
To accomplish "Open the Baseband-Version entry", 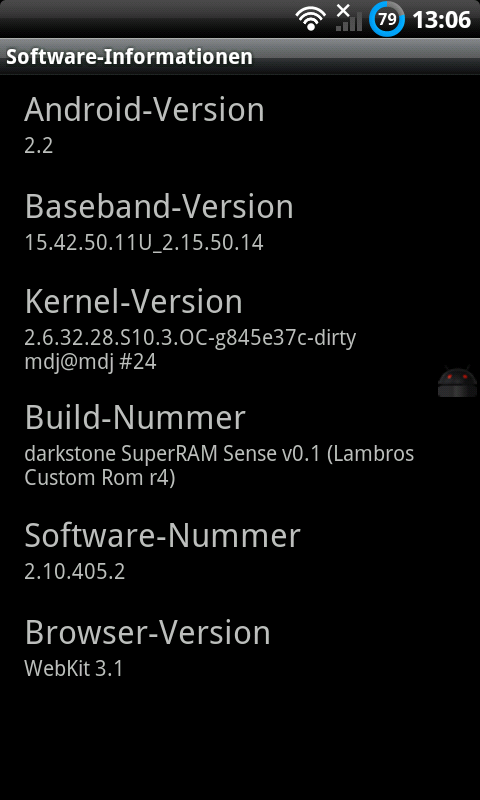I will (240, 220).
